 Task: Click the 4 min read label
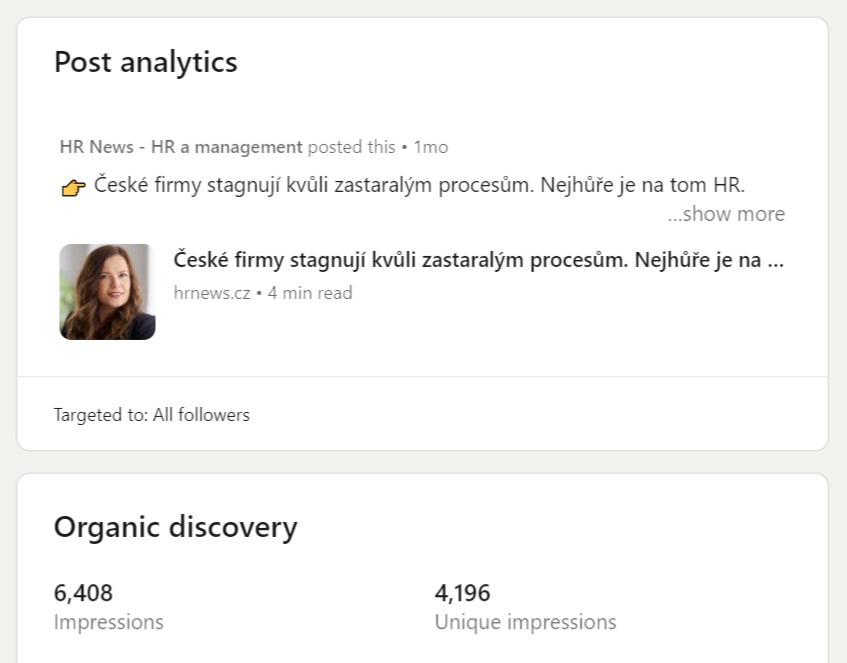coord(310,293)
